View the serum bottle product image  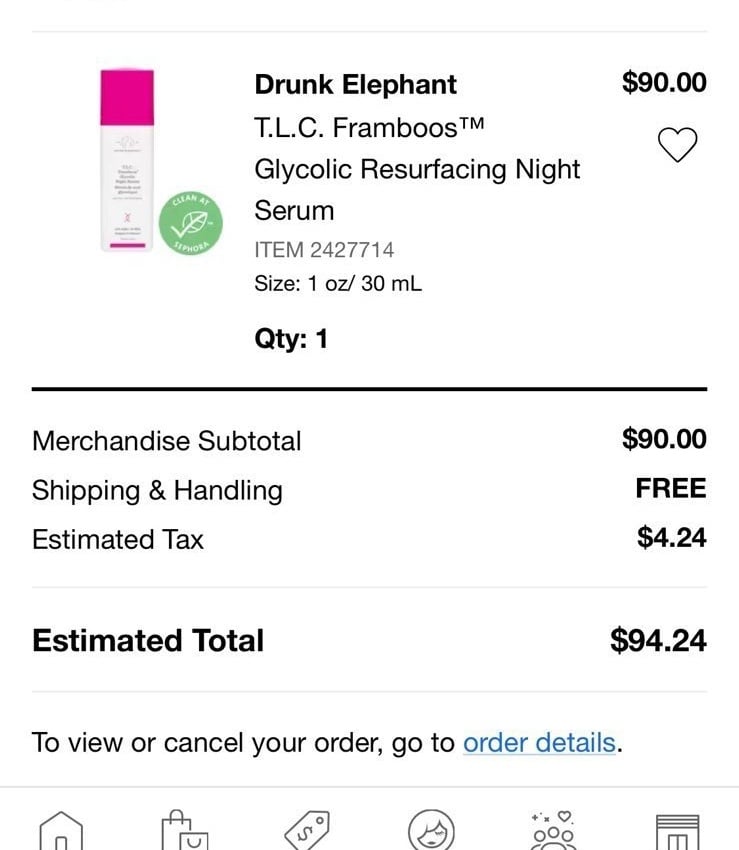coord(127,160)
